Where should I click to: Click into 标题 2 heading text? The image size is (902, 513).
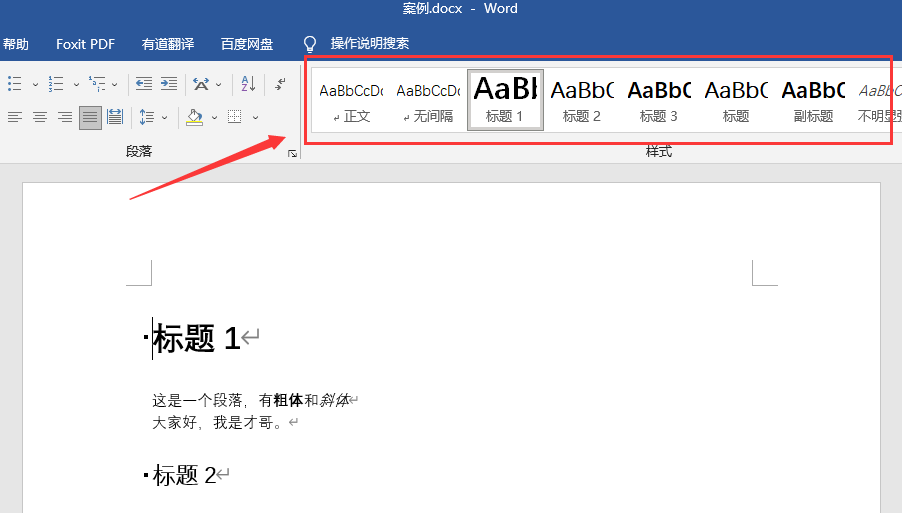pos(185,476)
